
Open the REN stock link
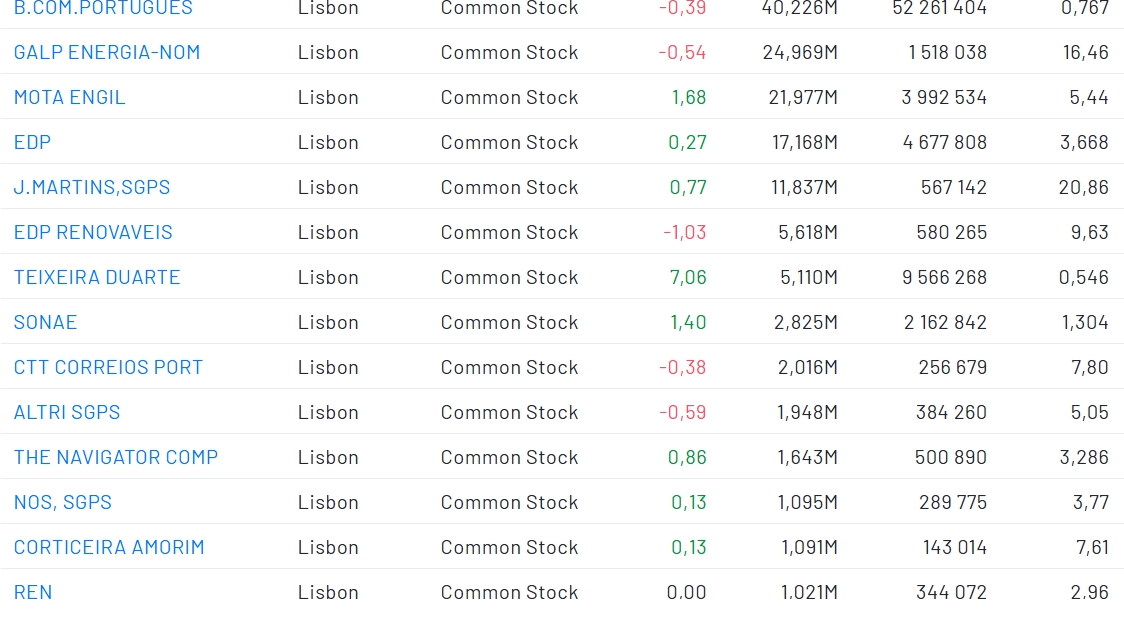pyautogui.click(x=33, y=592)
